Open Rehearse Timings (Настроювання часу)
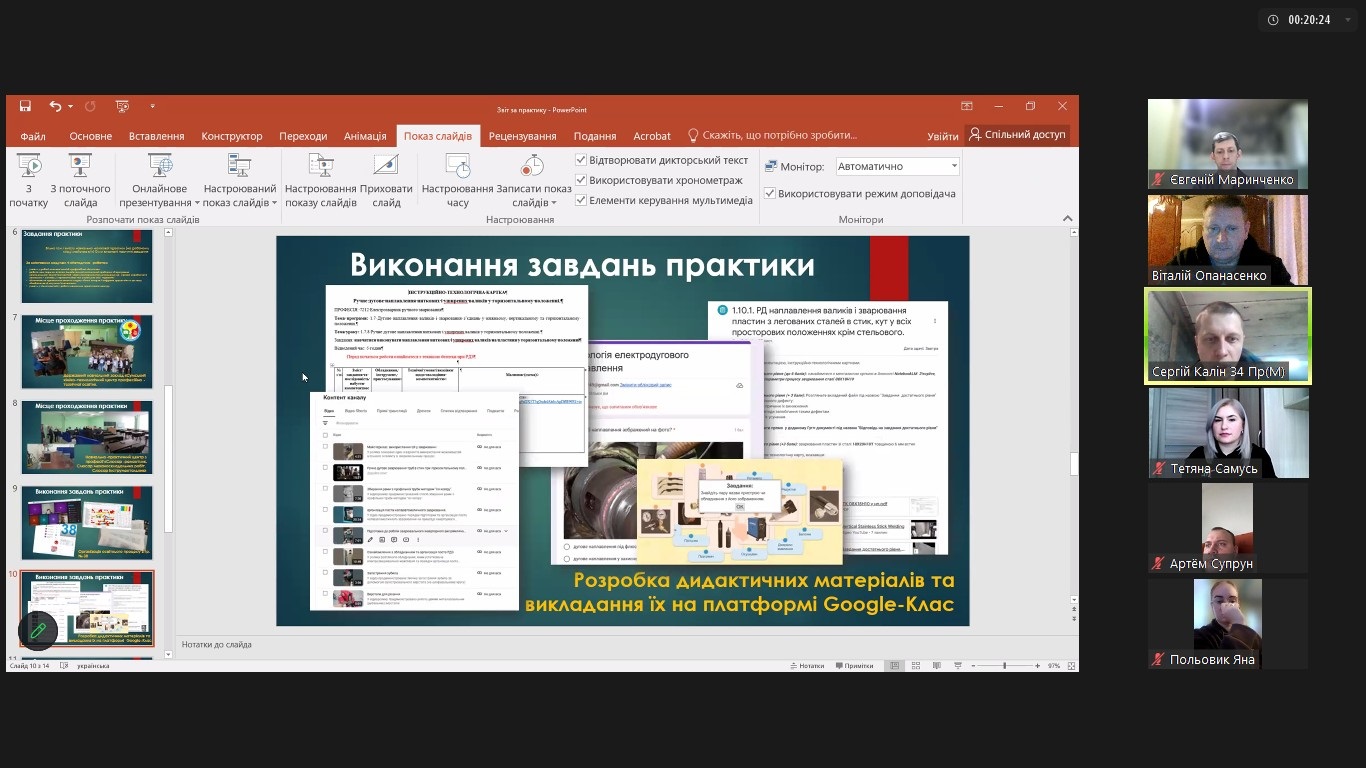 457,166
